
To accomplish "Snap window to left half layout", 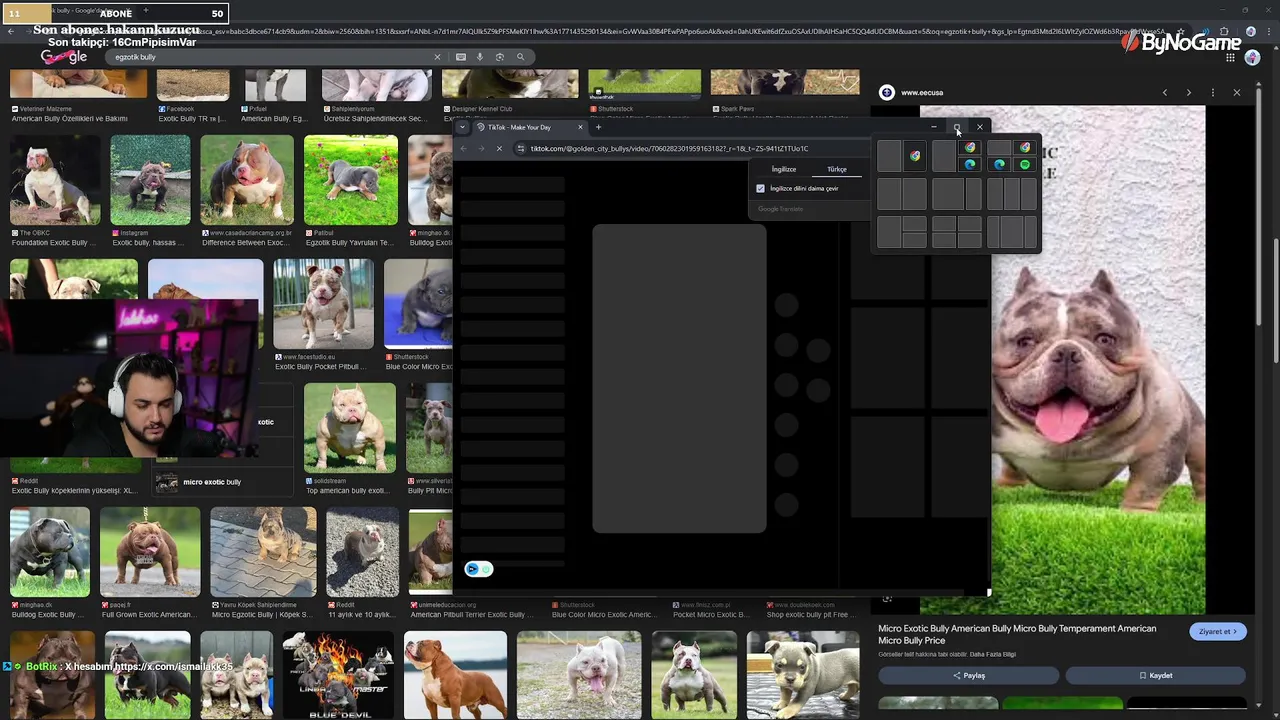I will (x=889, y=155).
